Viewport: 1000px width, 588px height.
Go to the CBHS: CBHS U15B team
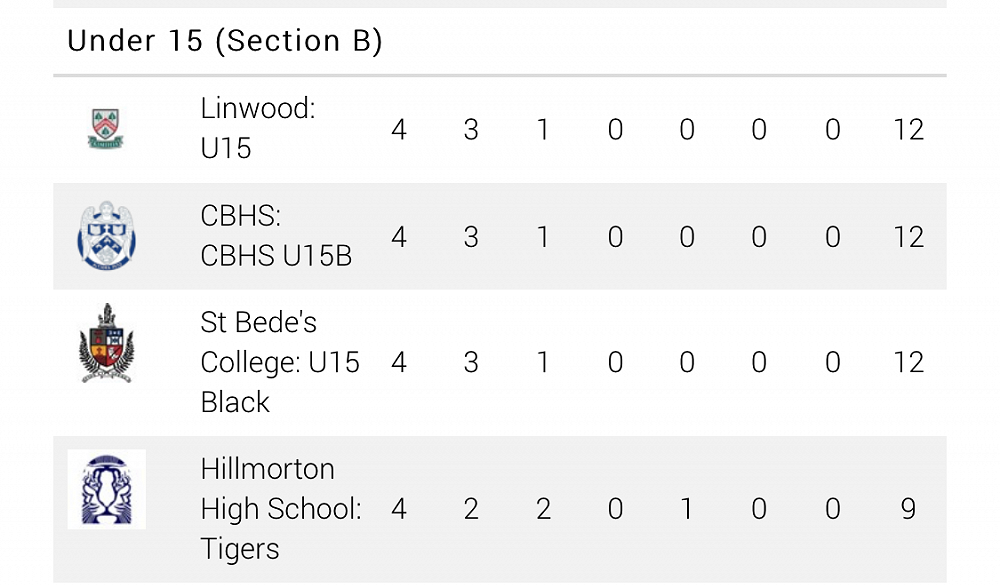[x=276, y=236]
